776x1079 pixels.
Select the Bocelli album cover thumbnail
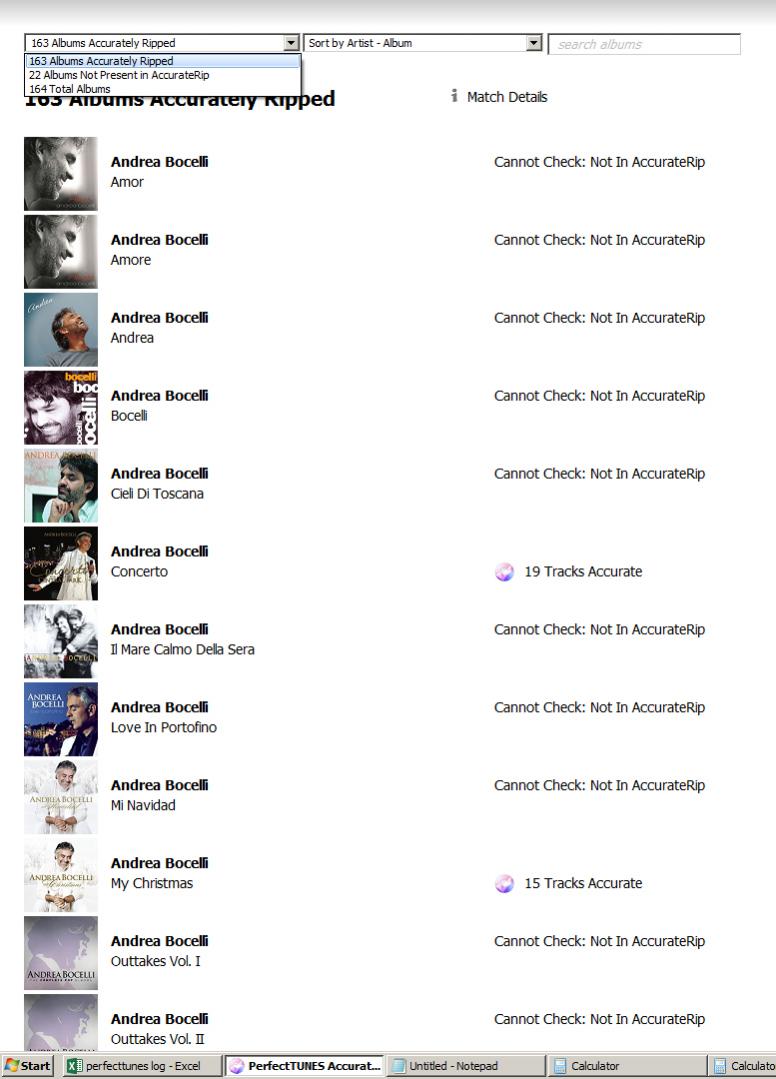tap(61, 407)
